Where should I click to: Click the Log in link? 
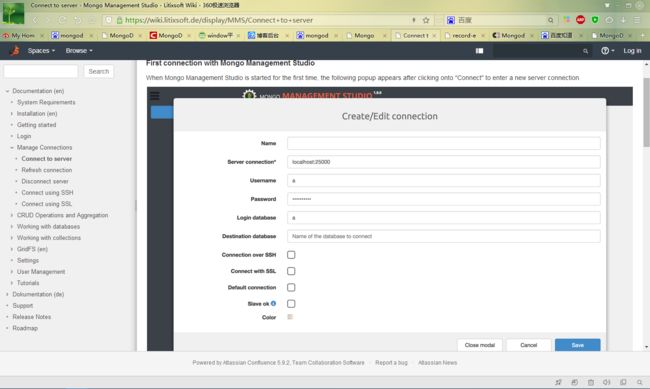click(632, 51)
